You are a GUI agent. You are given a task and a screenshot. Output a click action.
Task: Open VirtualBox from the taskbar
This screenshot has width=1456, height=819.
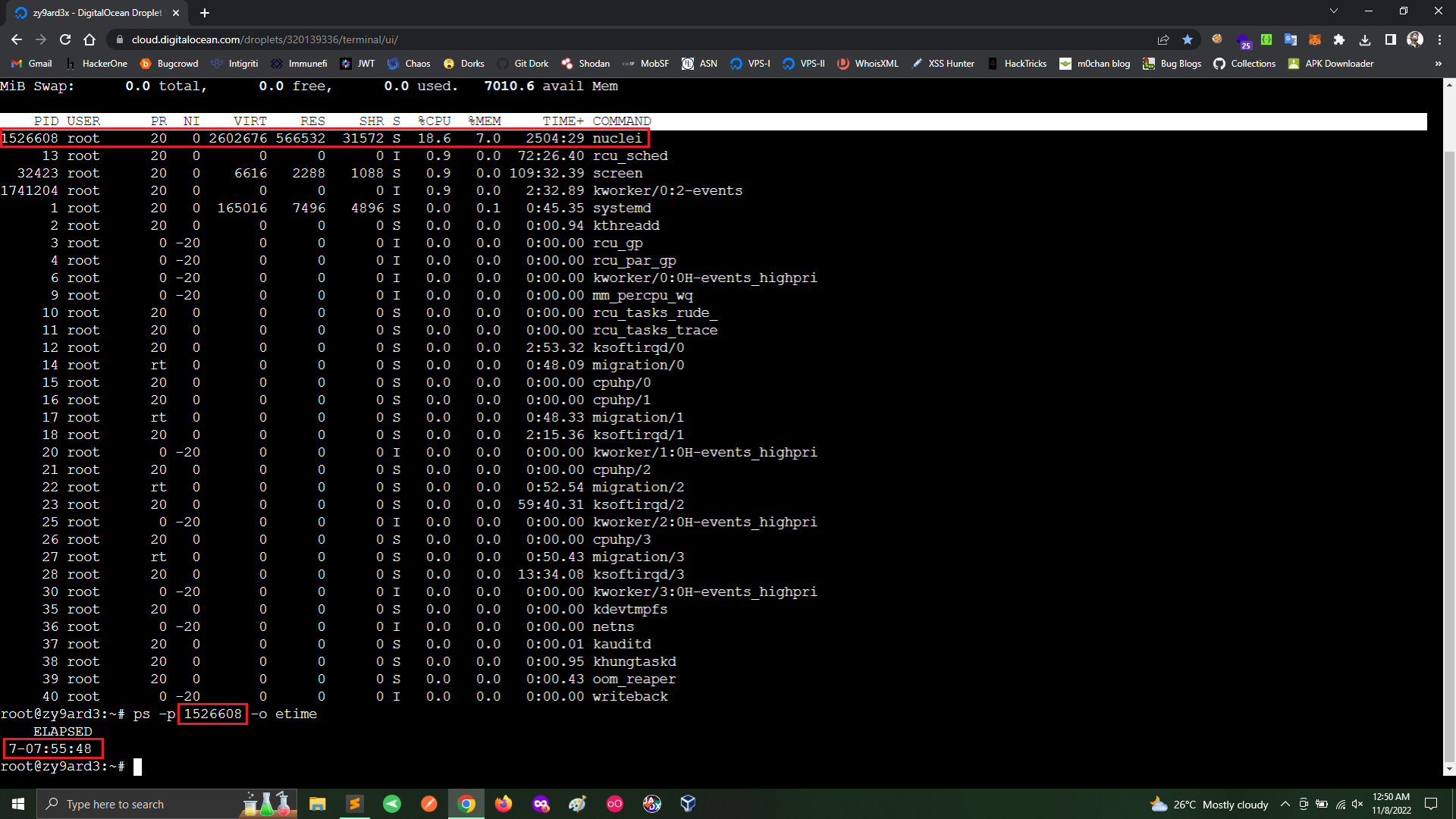[x=689, y=804]
